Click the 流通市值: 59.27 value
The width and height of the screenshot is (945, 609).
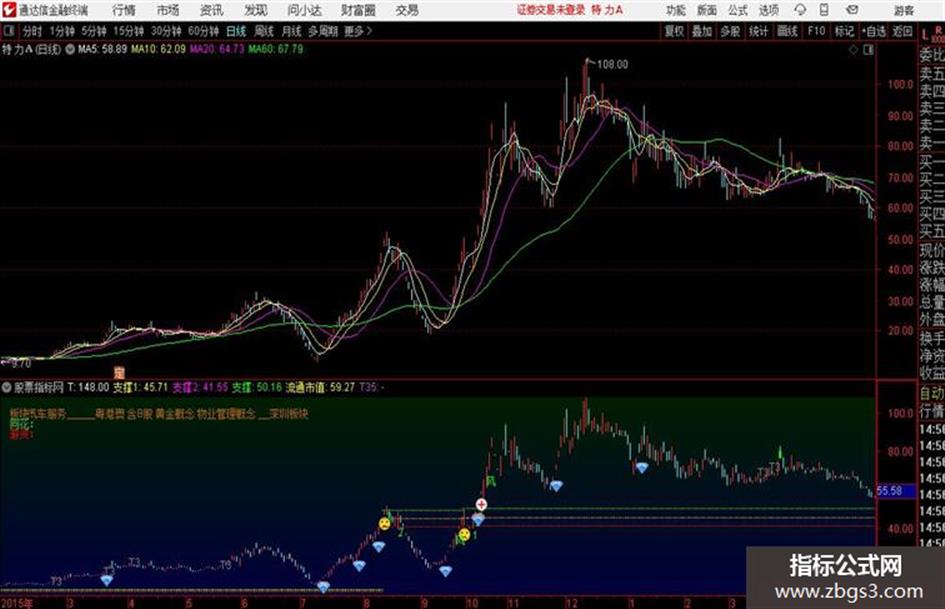(320, 388)
